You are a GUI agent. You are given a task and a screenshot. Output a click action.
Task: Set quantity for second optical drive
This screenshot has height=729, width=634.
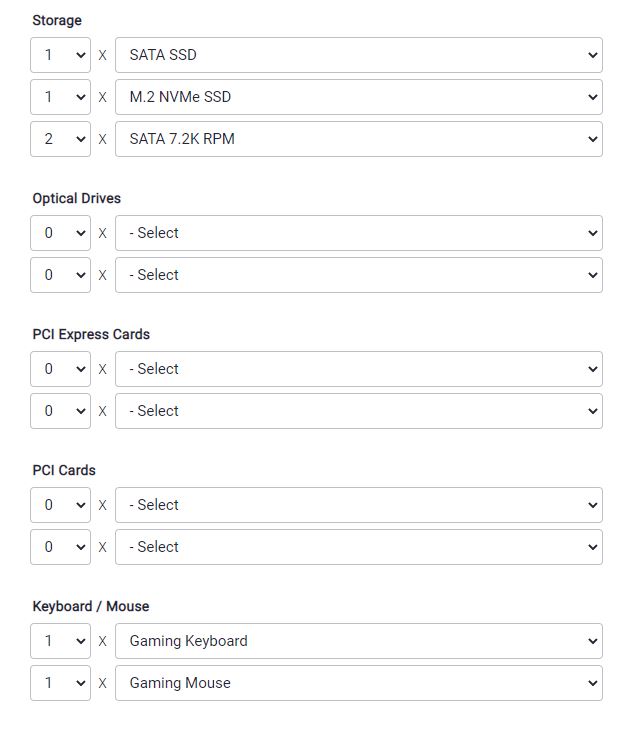coord(60,275)
